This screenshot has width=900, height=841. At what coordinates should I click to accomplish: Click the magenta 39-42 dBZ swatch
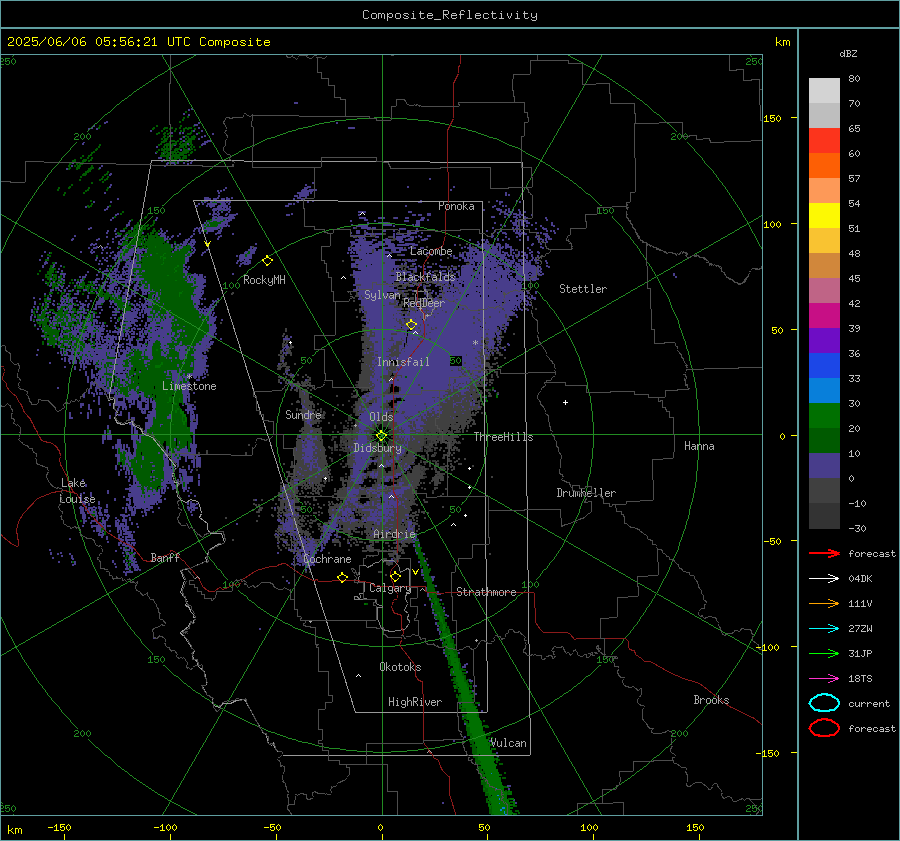(x=824, y=315)
